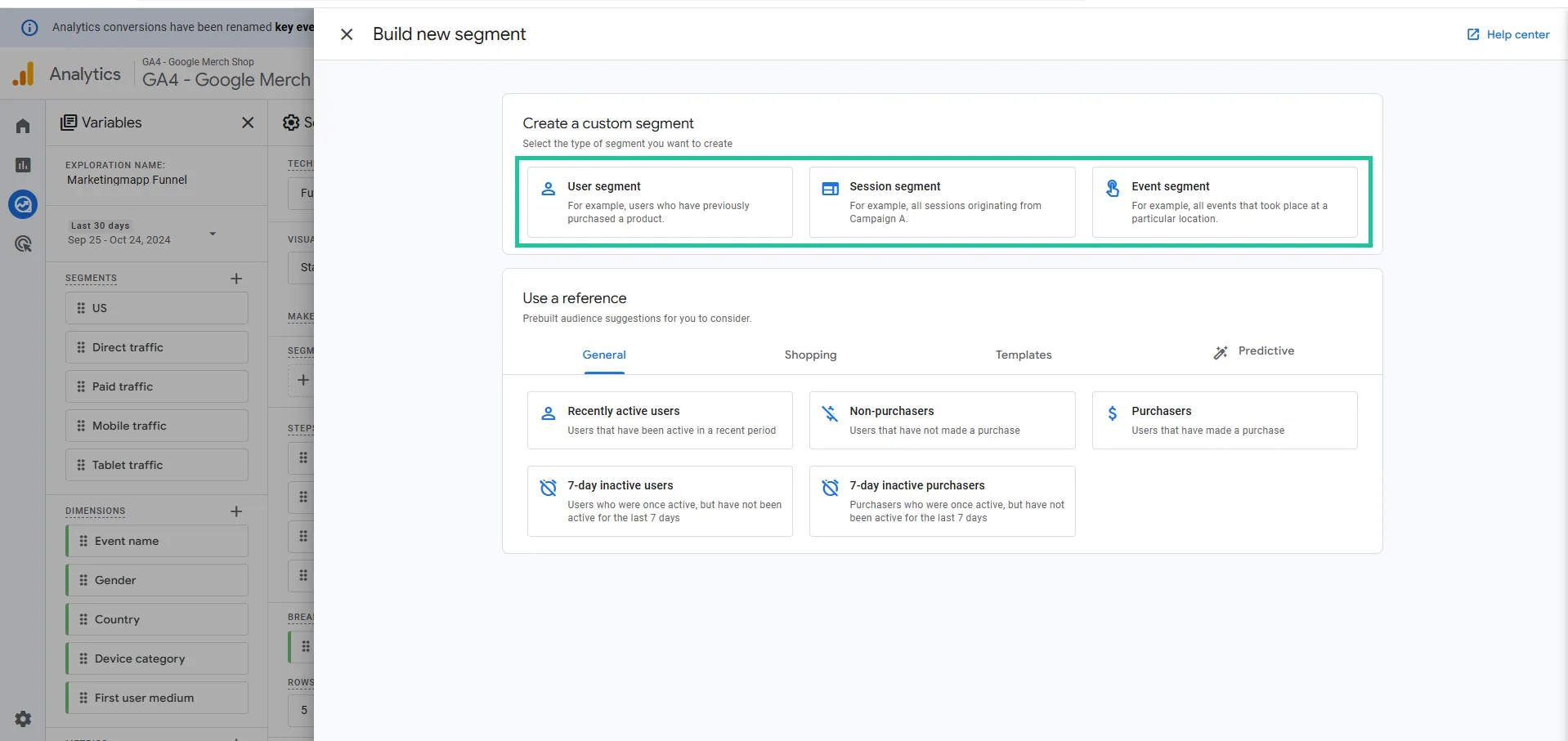
Task: Choose the Event segment card
Action: tap(1225, 202)
